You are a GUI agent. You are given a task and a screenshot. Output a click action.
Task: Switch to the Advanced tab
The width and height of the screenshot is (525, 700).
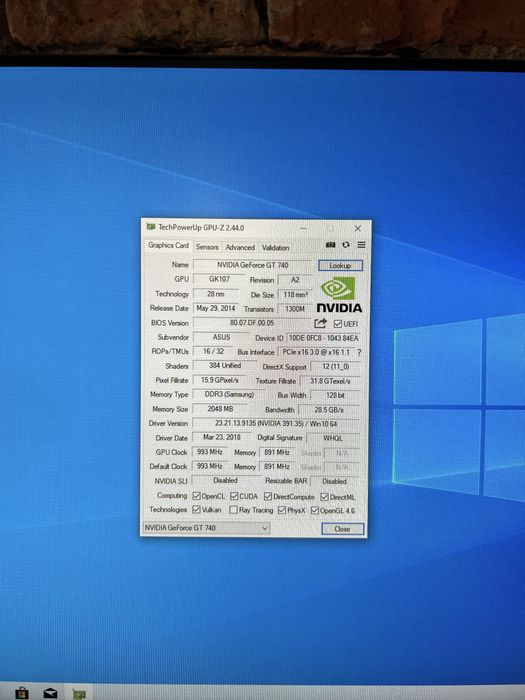point(240,247)
